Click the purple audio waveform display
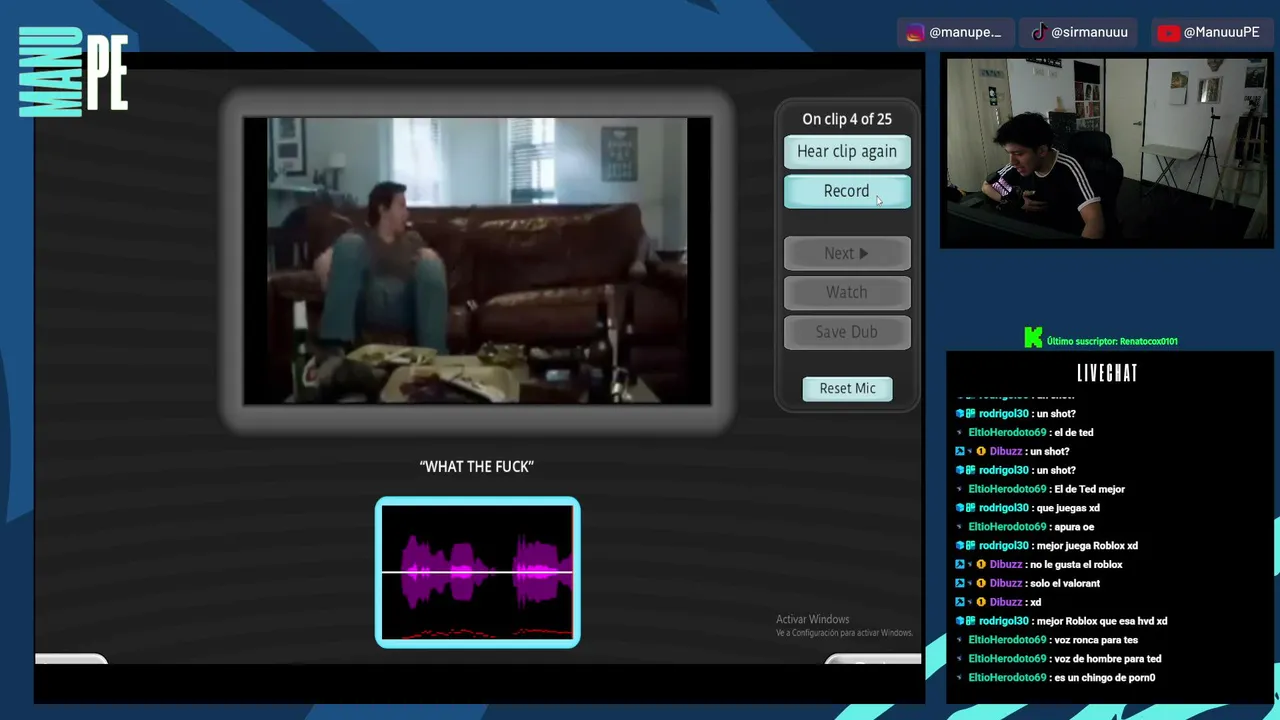The image size is (1280, 720). tap(478, 572)
